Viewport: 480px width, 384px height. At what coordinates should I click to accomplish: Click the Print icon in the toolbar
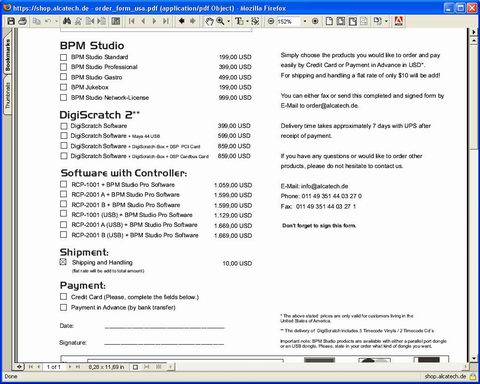coord(22,21)
